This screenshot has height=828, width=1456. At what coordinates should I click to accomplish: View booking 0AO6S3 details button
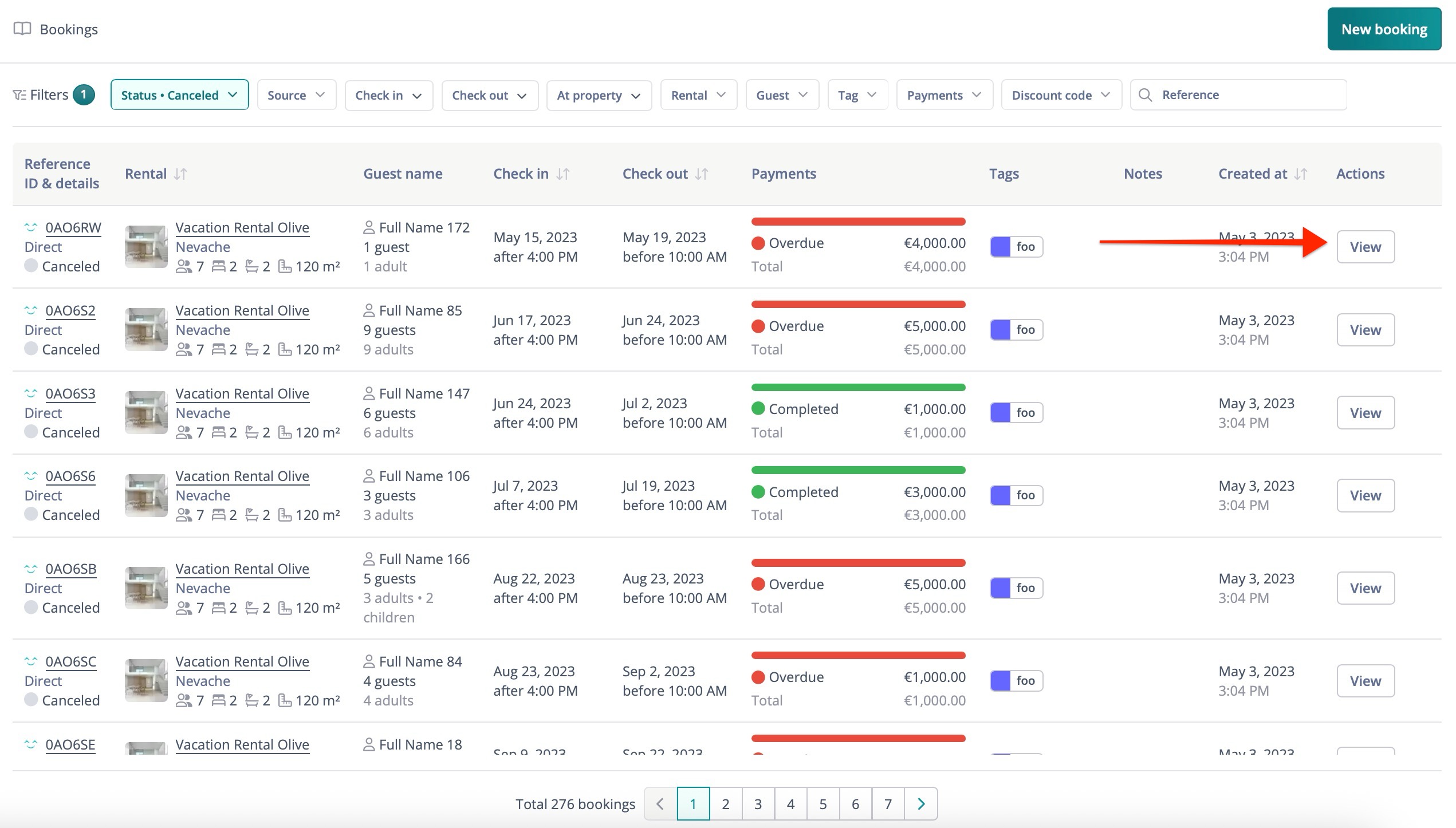tap(1365, 413)
